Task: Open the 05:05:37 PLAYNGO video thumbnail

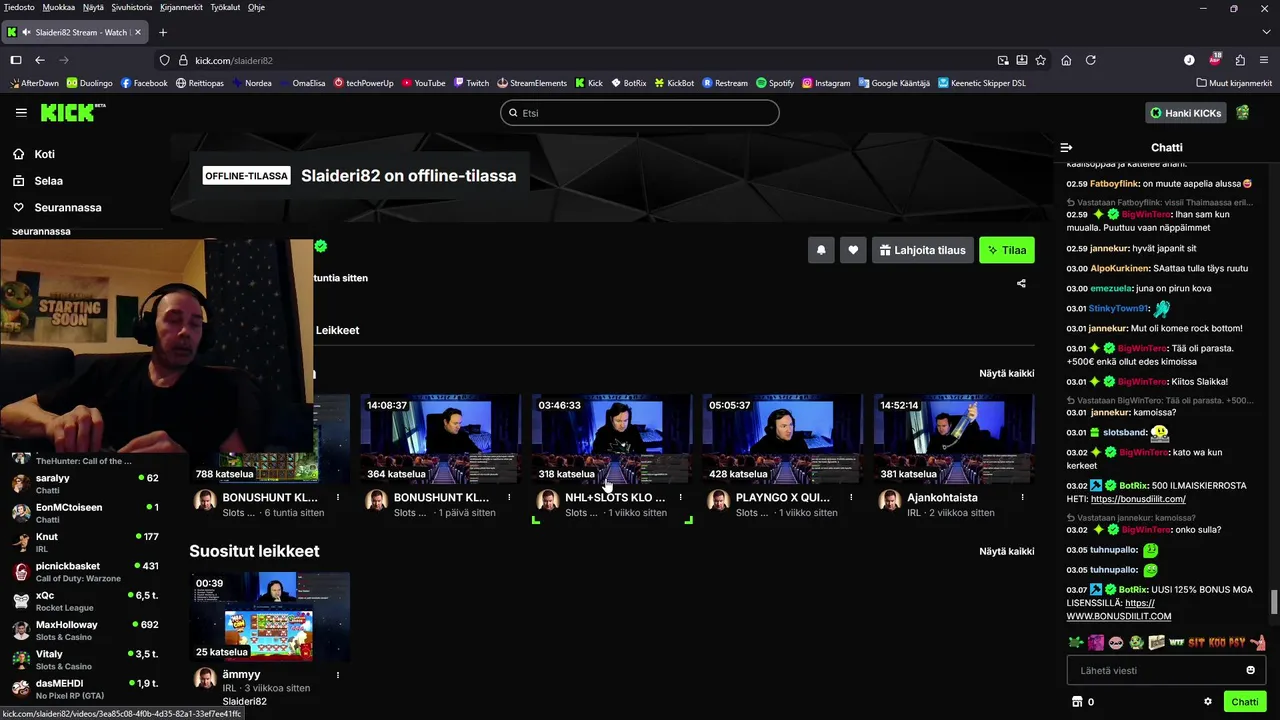Action: [x=782, y=439]
